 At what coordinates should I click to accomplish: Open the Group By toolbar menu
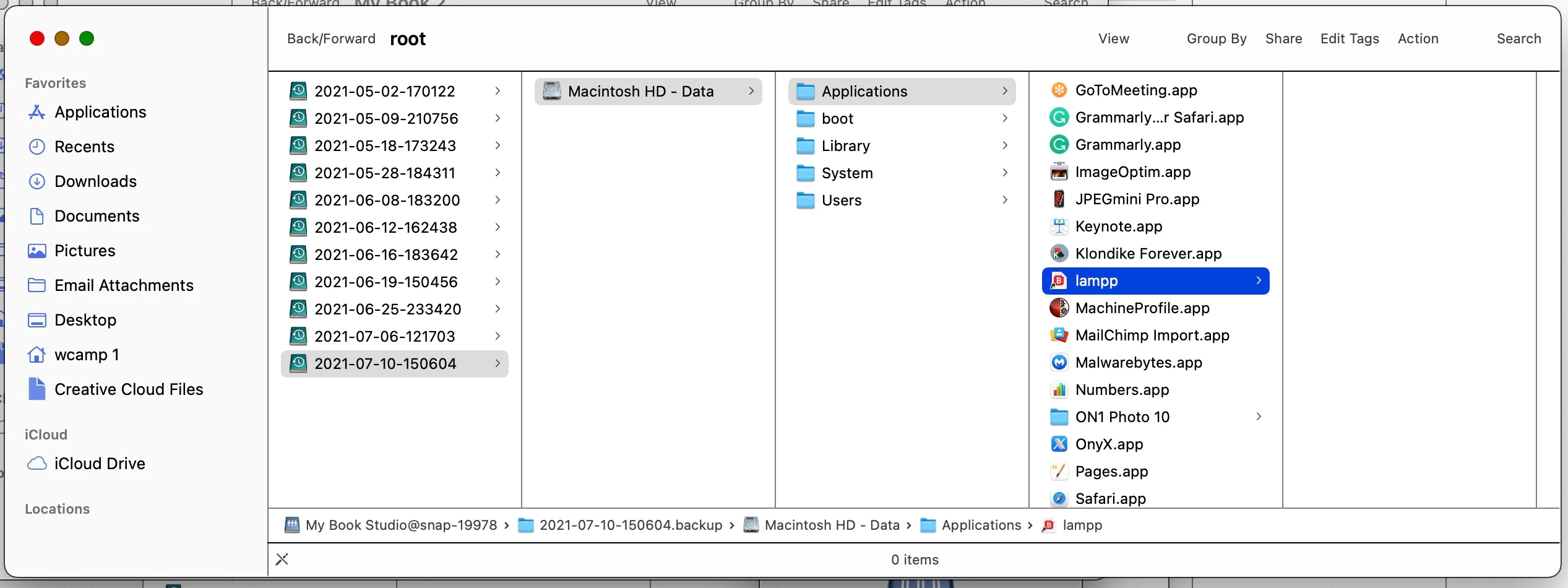coord(1217,38)
